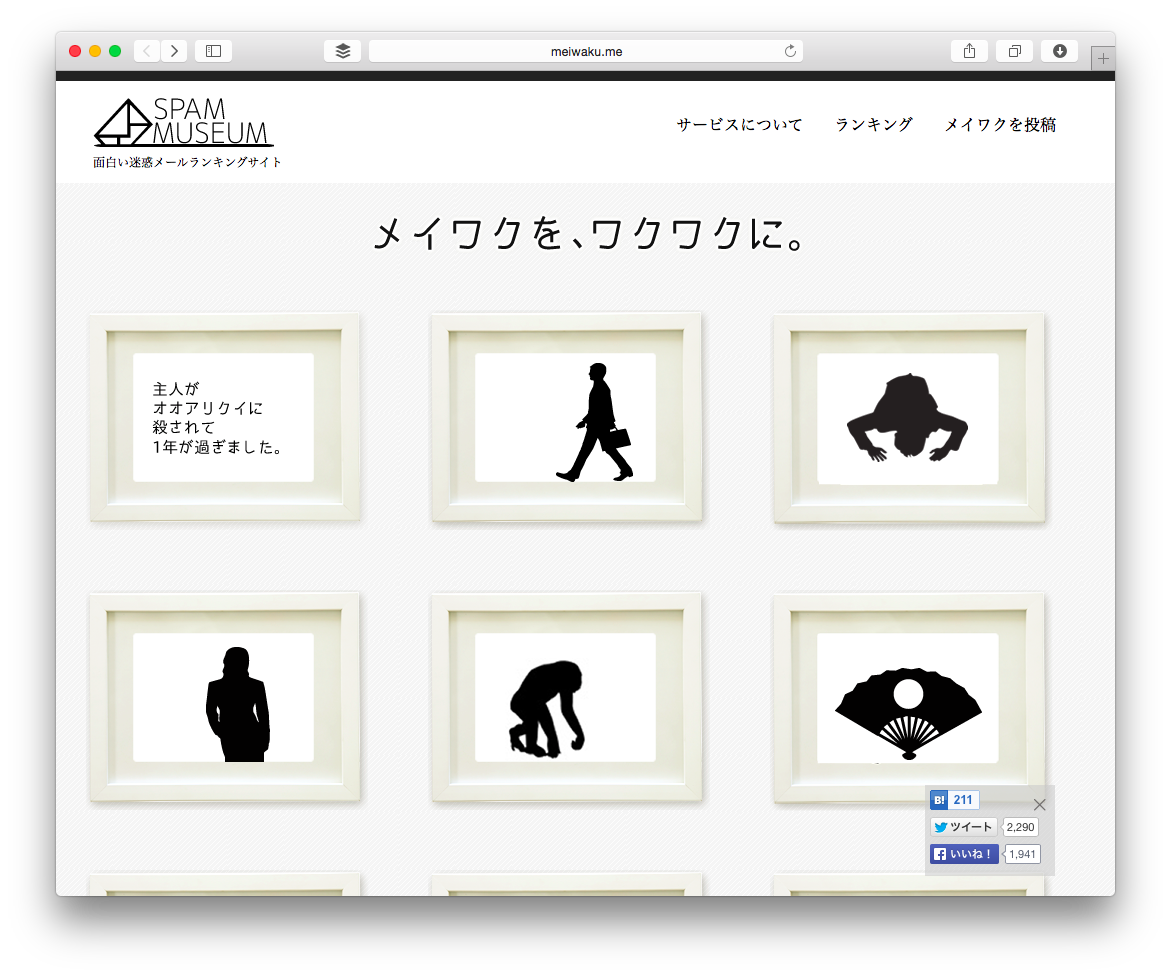Click the meiwaku.me address bar
1171x976 pixels.
click(586, 51)
